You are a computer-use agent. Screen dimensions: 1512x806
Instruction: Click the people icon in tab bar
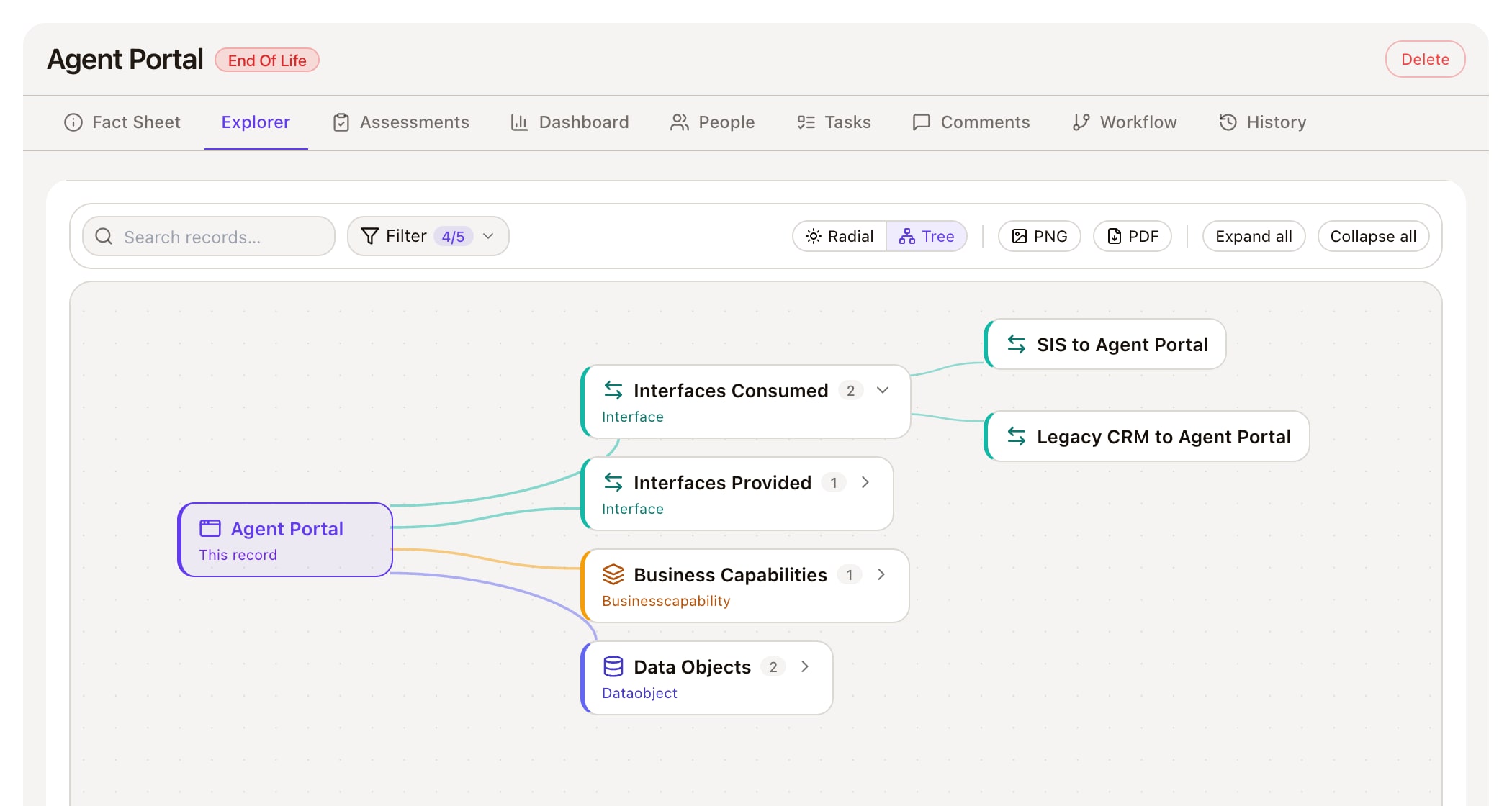point(680,122)
